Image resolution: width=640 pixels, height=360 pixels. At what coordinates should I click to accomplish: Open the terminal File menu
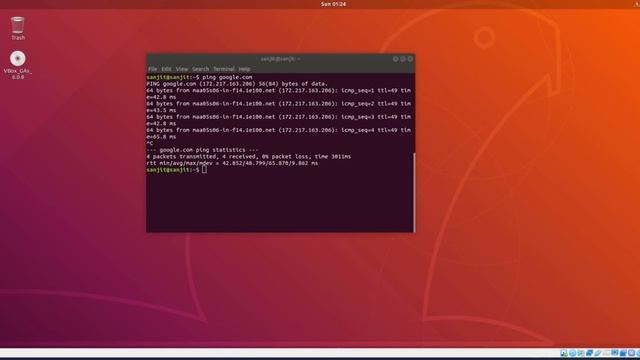(x=153, y=69)
